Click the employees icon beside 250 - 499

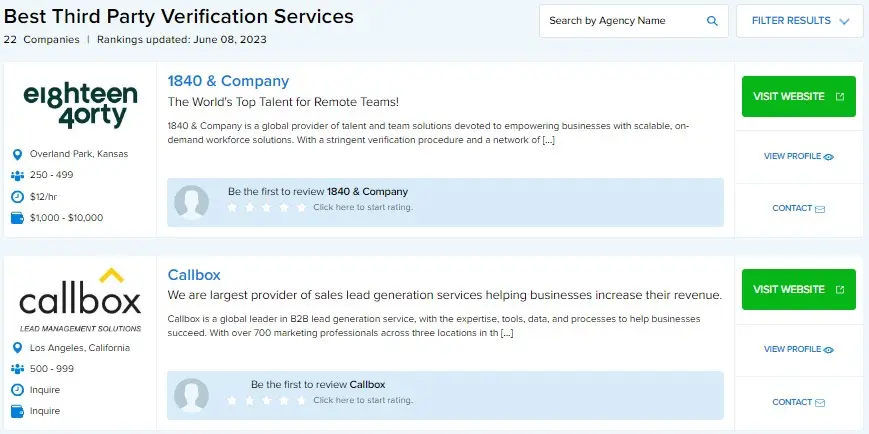click(x=17, y=175)
